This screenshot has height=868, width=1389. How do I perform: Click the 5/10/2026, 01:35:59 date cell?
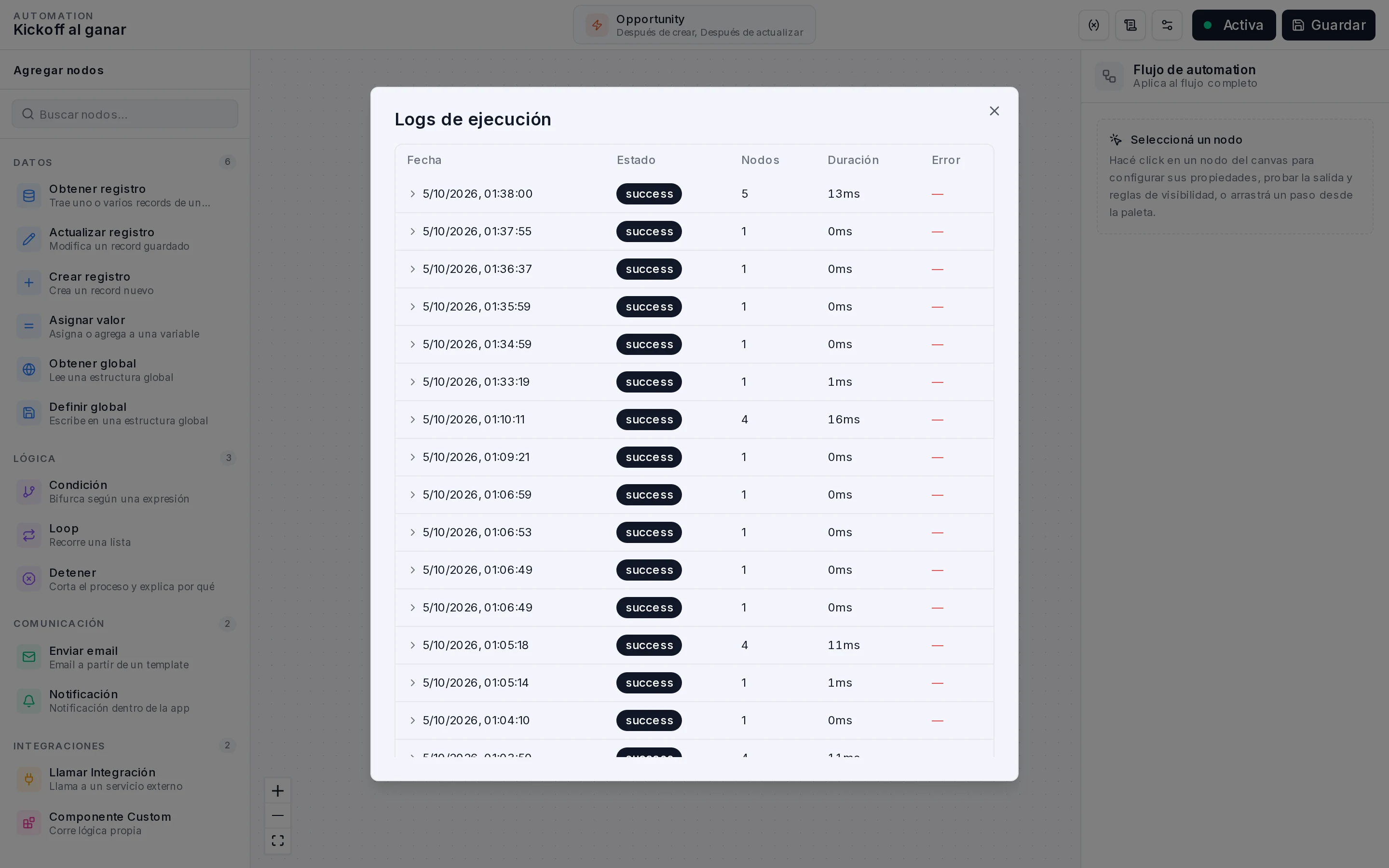477,307
